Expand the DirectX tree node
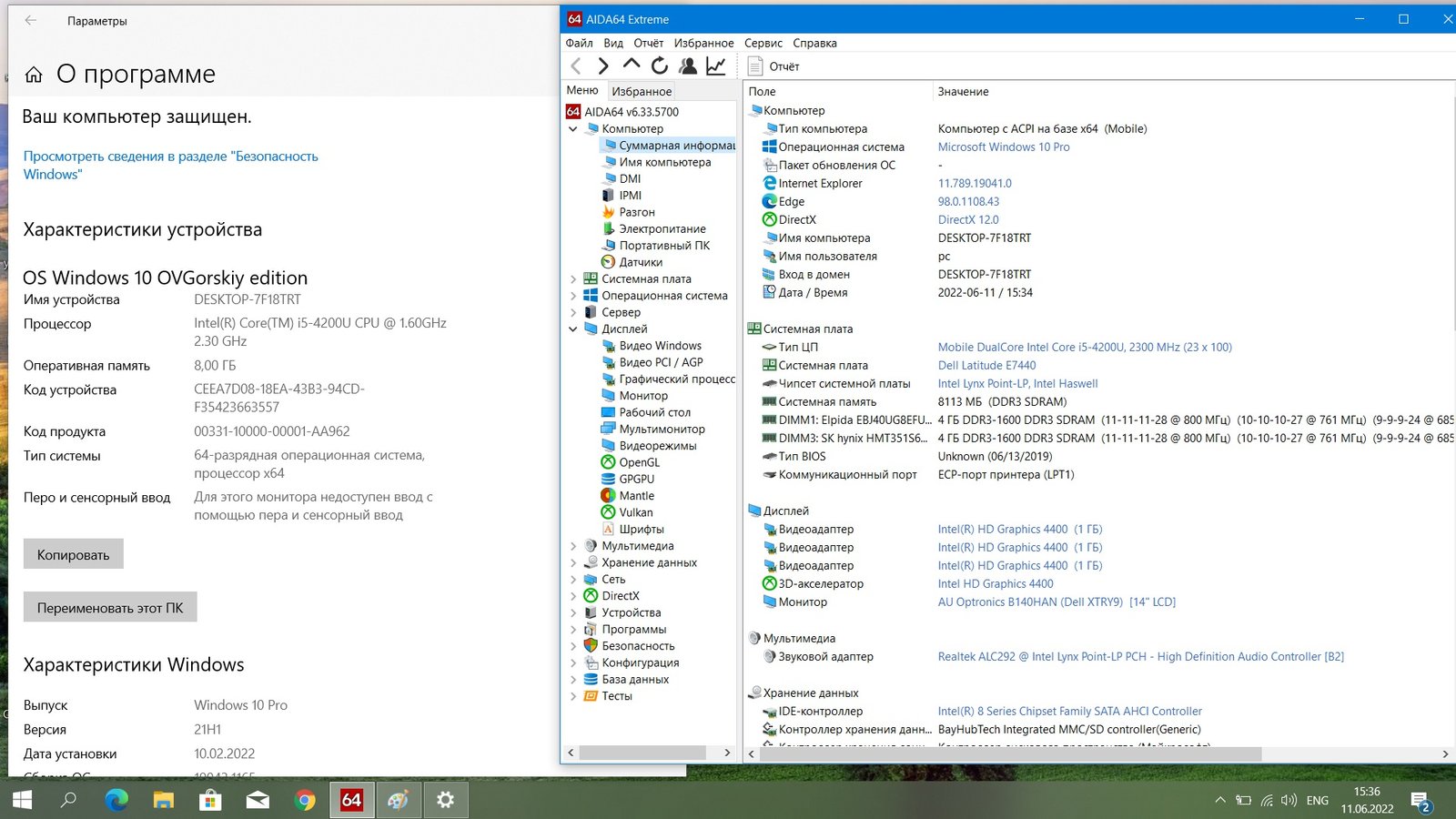The height and width of the screenshot is (819, 1456). coord(573,596)
